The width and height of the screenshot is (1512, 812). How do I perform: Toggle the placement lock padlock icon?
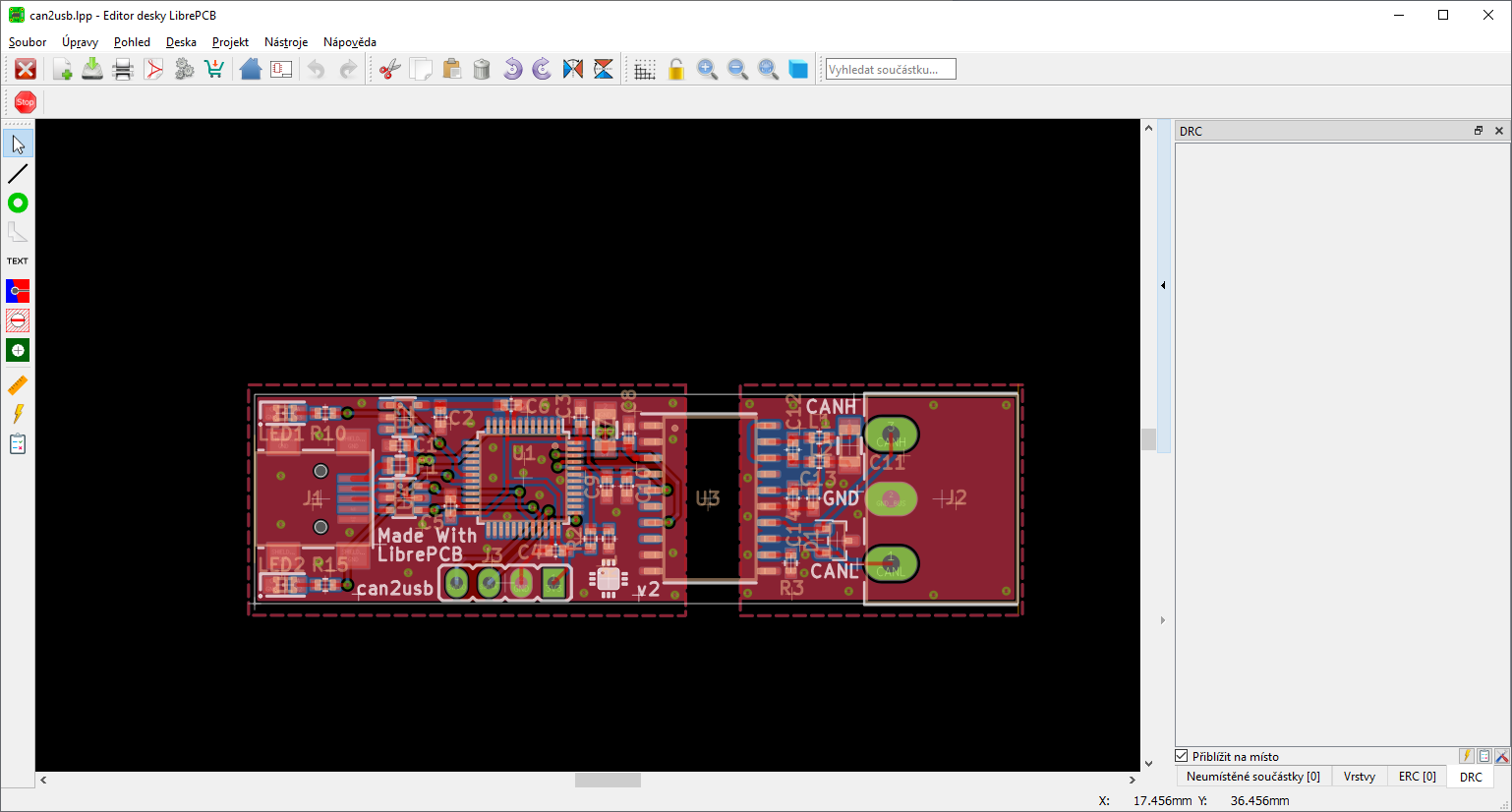pyautogui.click(x=676, y=69)
